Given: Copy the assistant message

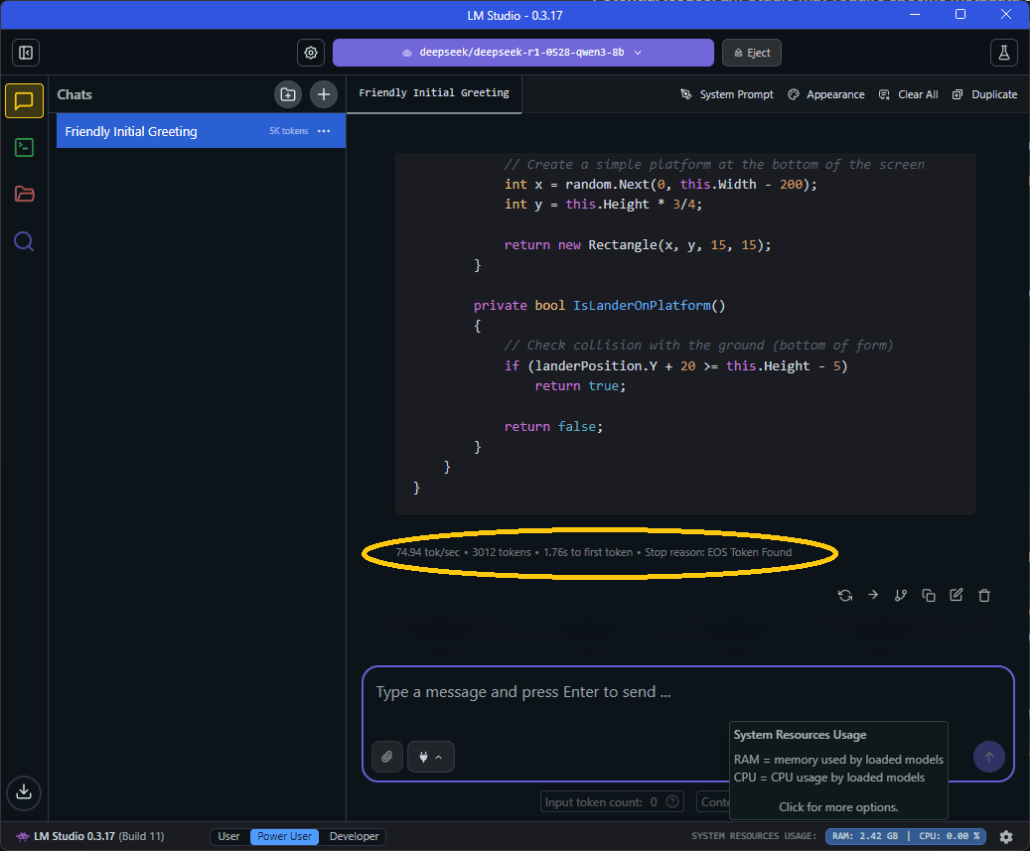Looking at the screenshot, I should click(x=928, y=596).
